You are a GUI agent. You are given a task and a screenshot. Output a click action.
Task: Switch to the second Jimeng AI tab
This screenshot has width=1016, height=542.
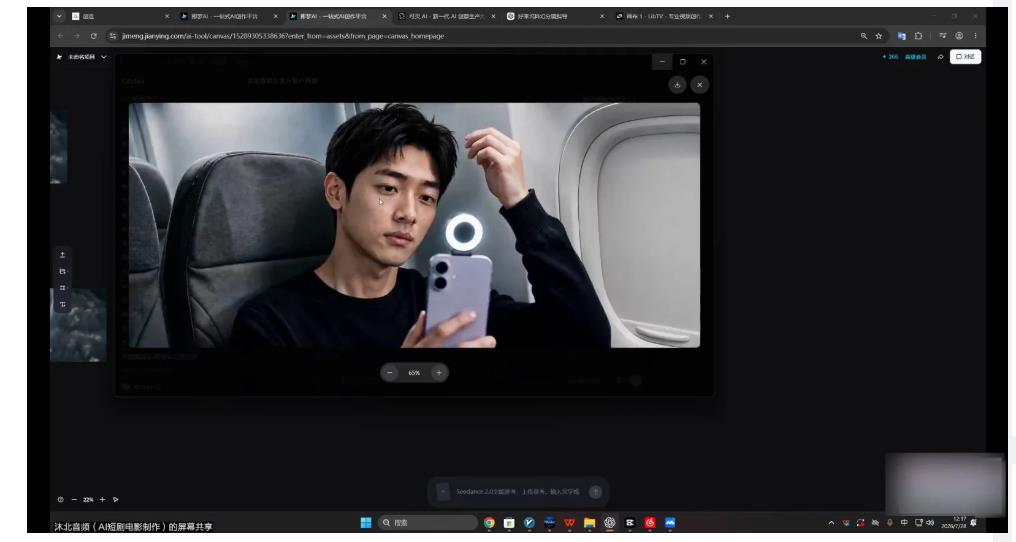pos(229,16)
